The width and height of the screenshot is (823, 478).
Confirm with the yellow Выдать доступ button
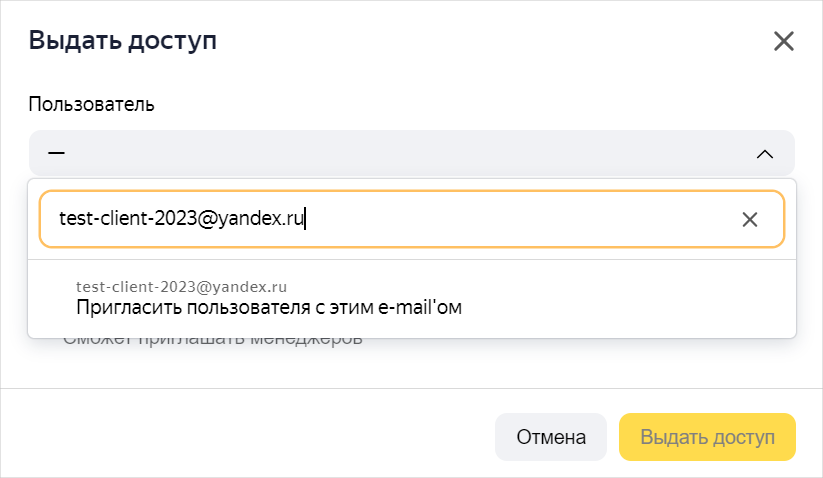pyautogui.click(x=707, y=437)
